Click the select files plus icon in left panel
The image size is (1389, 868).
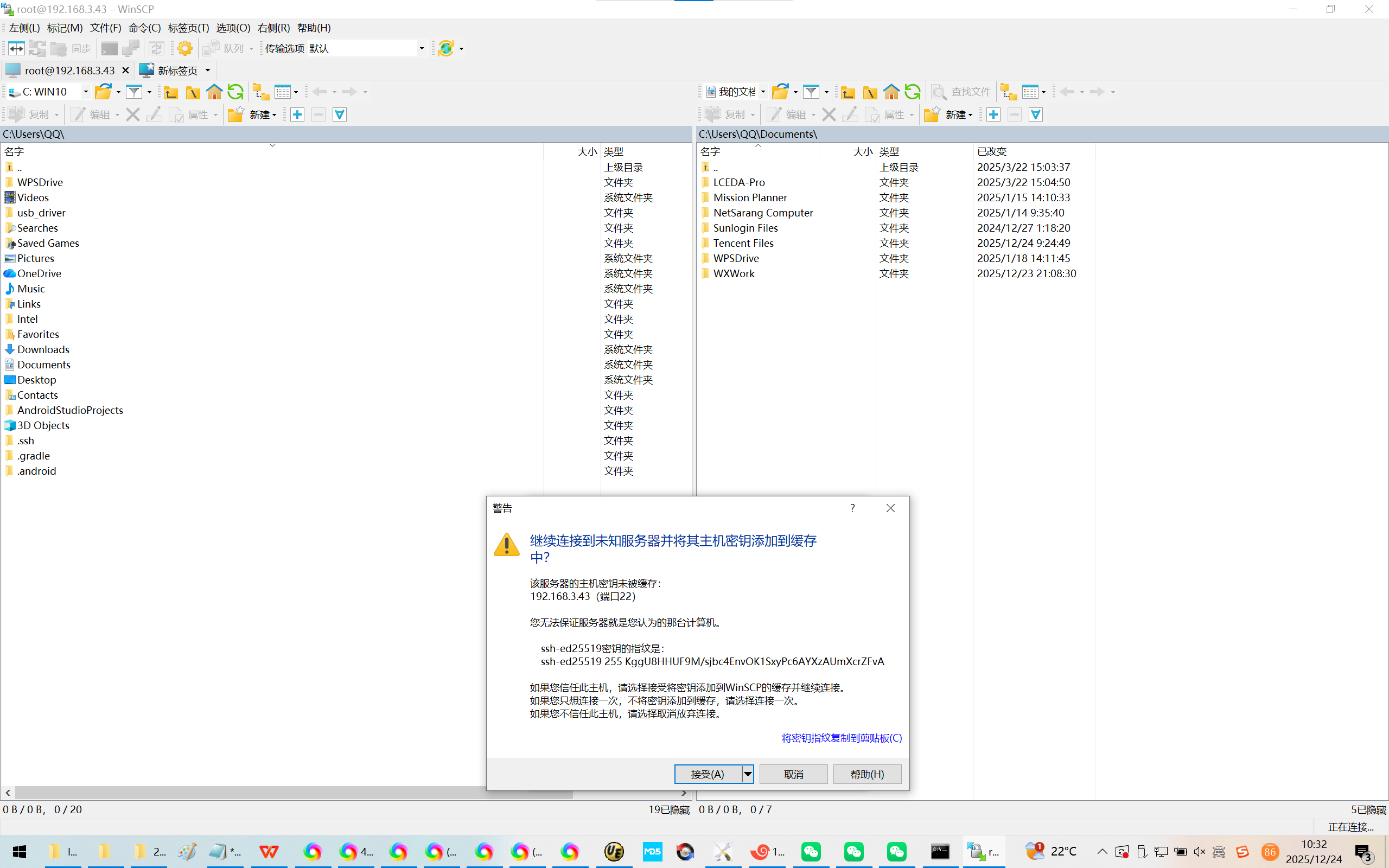click(297, 115)
